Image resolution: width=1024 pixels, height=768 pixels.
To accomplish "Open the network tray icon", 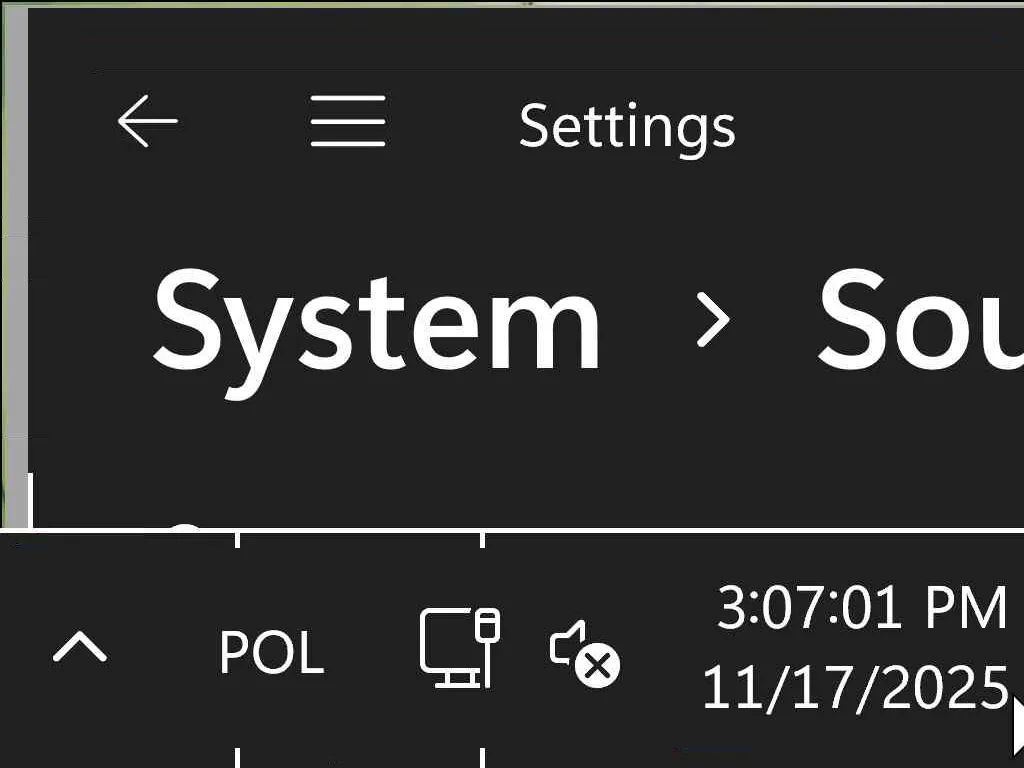I will coord(459,648).
